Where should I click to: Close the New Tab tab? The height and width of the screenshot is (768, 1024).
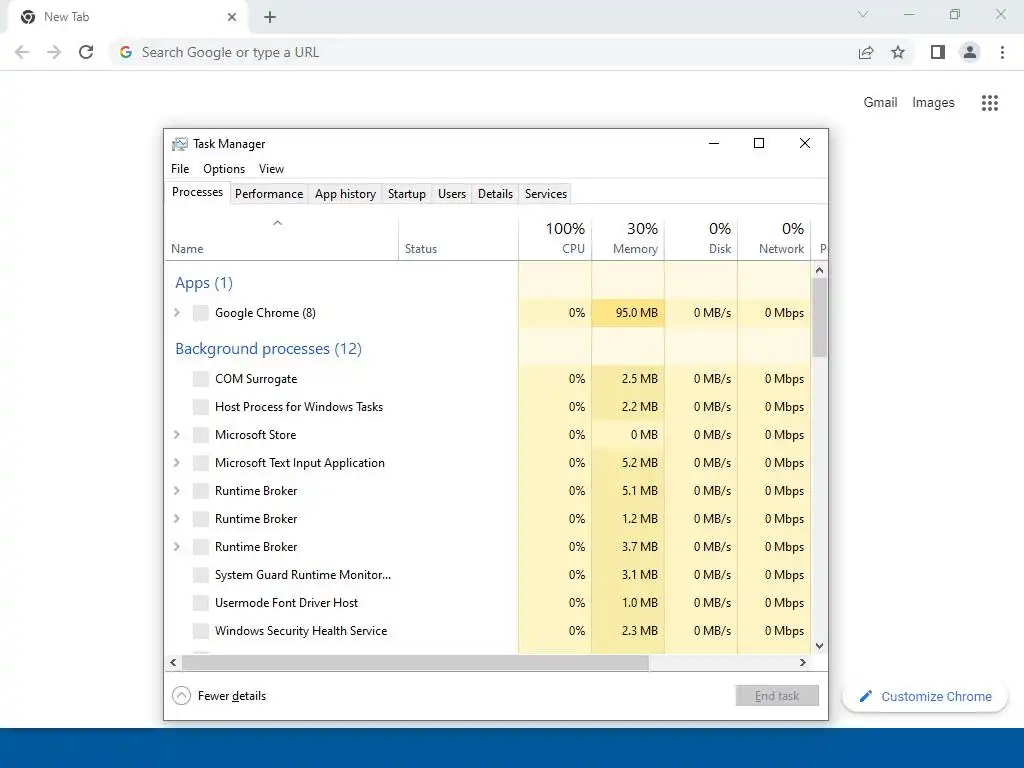232,17
